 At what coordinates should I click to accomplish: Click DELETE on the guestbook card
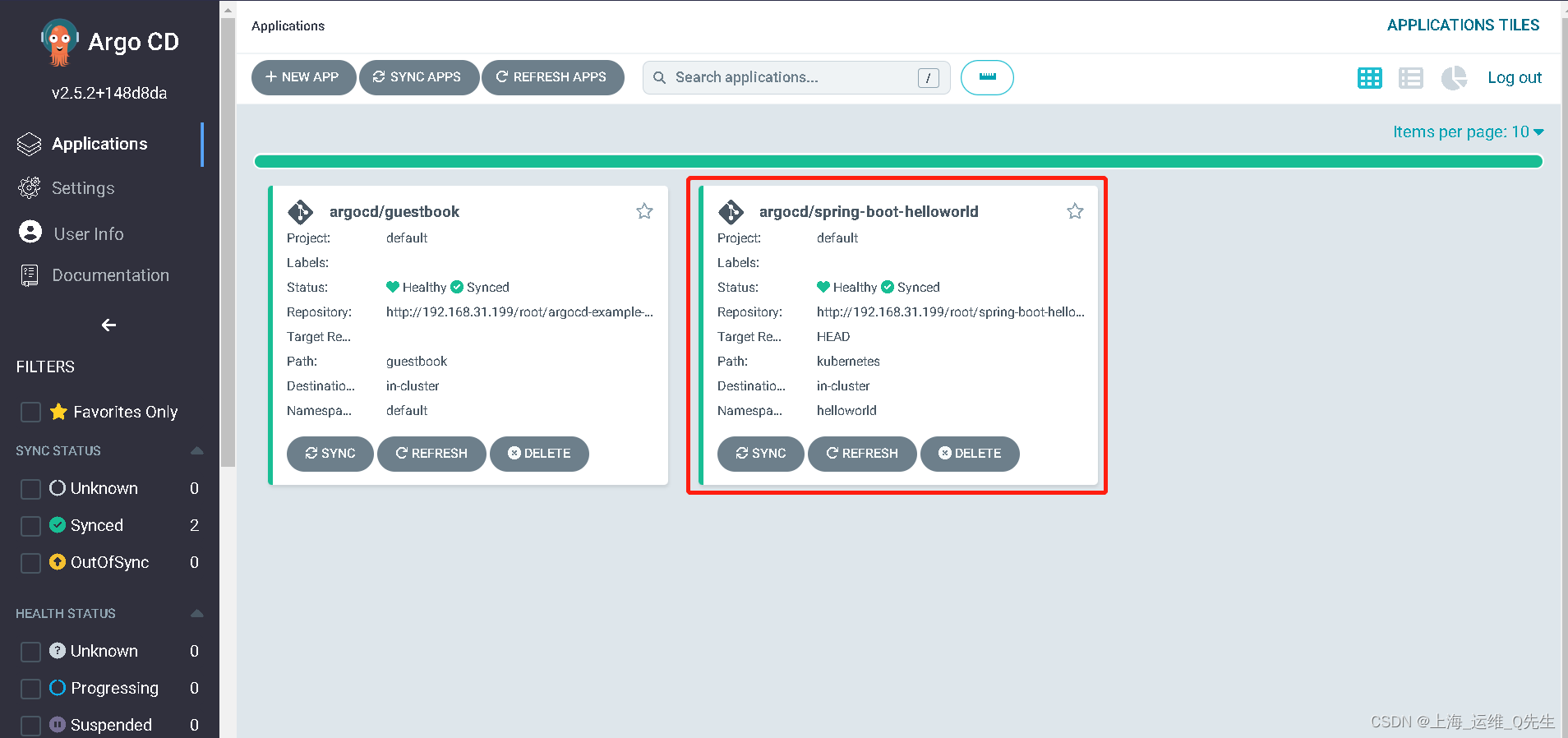tap(539, 454)
